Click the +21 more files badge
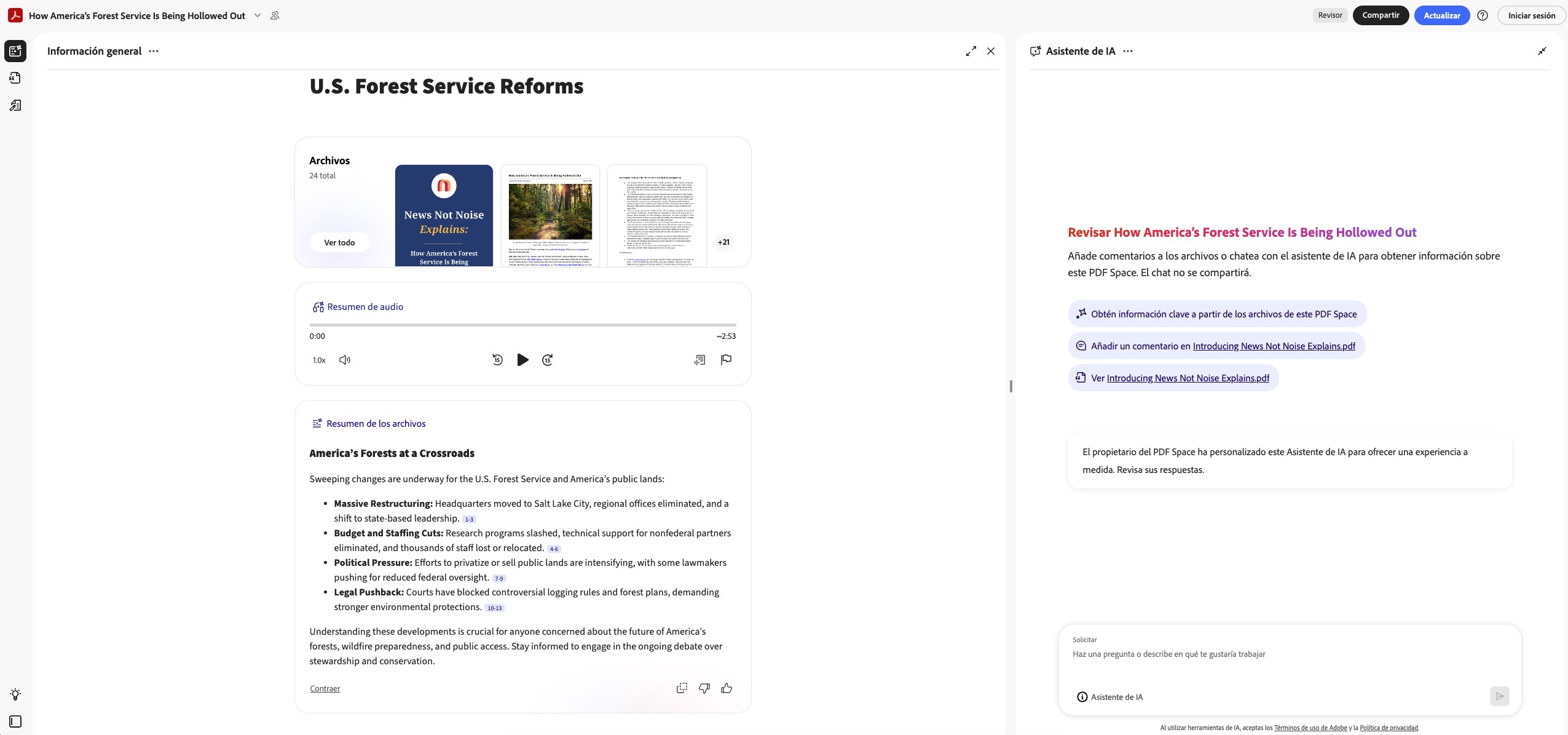 point(723,242)
